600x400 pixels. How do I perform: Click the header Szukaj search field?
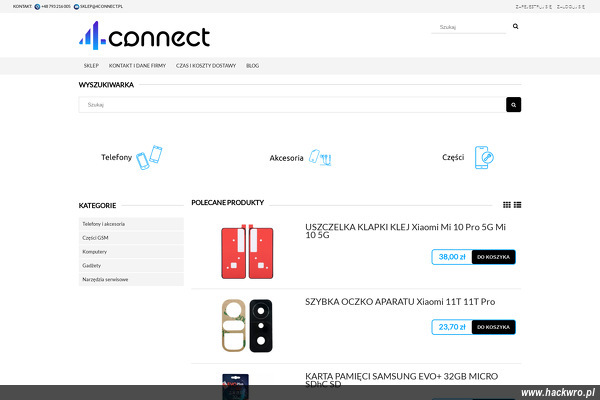(x=469, y=27)
